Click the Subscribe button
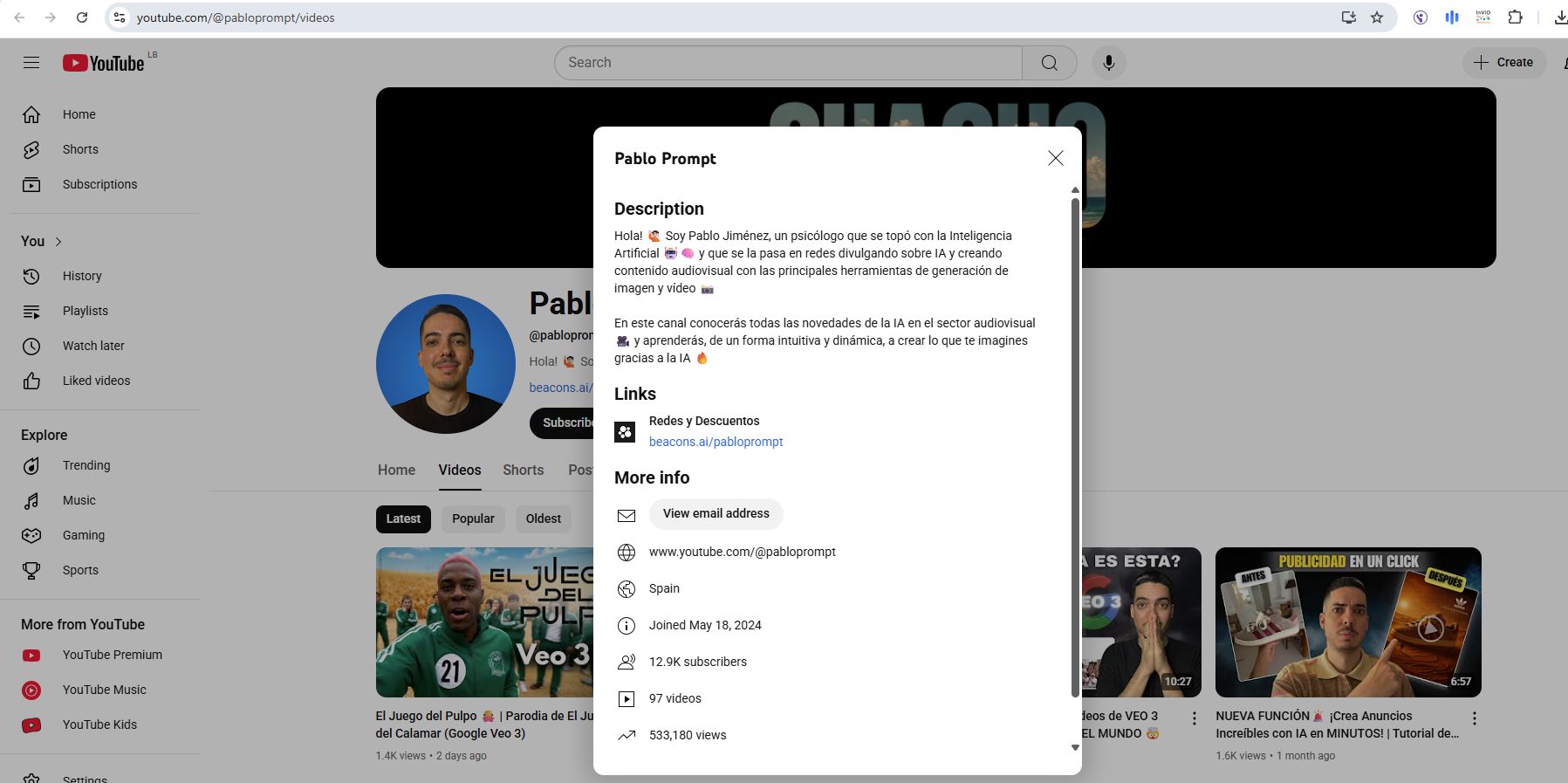 coord(562,422)
